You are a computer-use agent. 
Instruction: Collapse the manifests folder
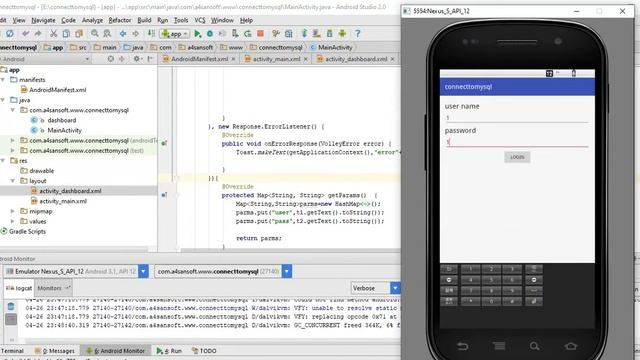(3, 80)
